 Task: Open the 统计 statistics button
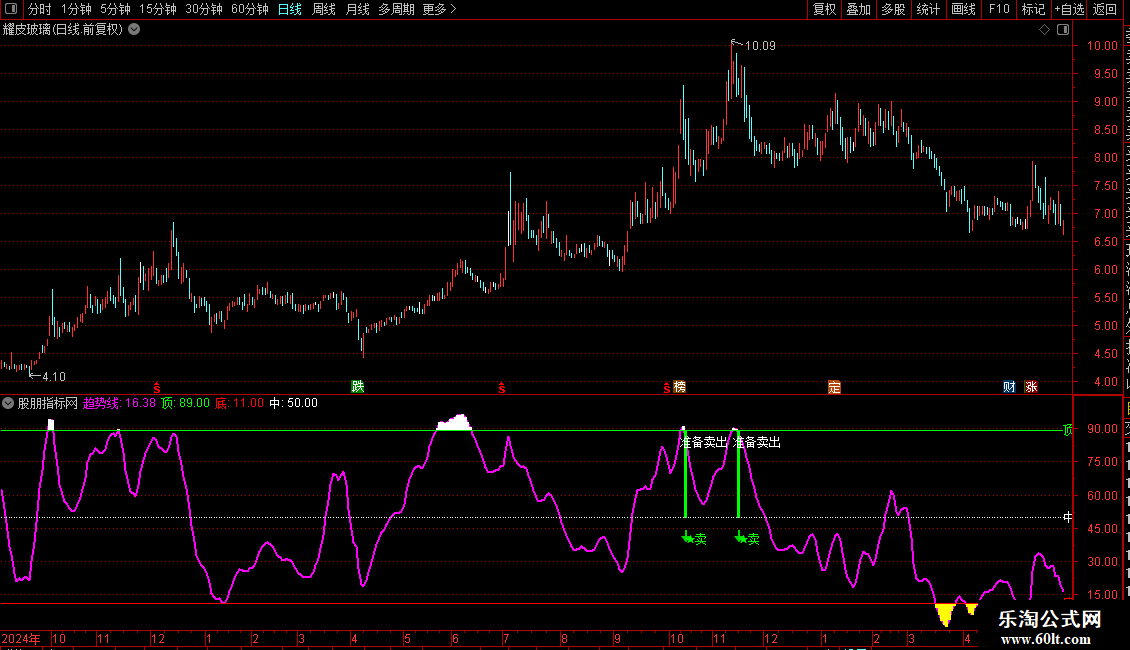click(928, 9)
